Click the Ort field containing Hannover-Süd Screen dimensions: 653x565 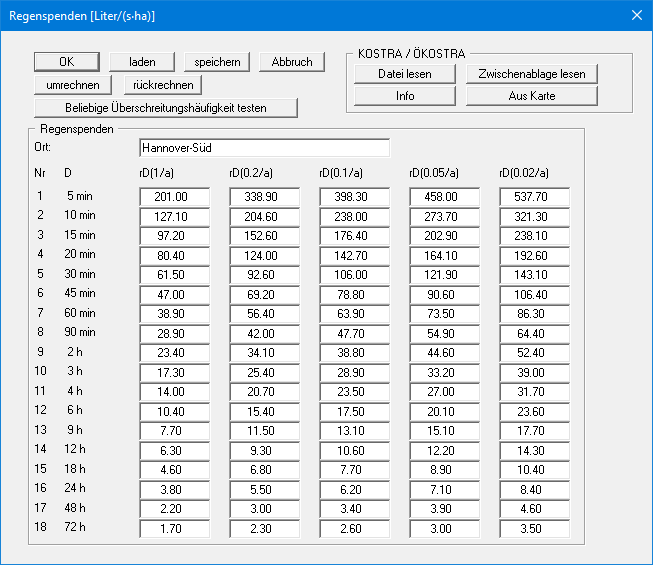click(x=264, y=148)
